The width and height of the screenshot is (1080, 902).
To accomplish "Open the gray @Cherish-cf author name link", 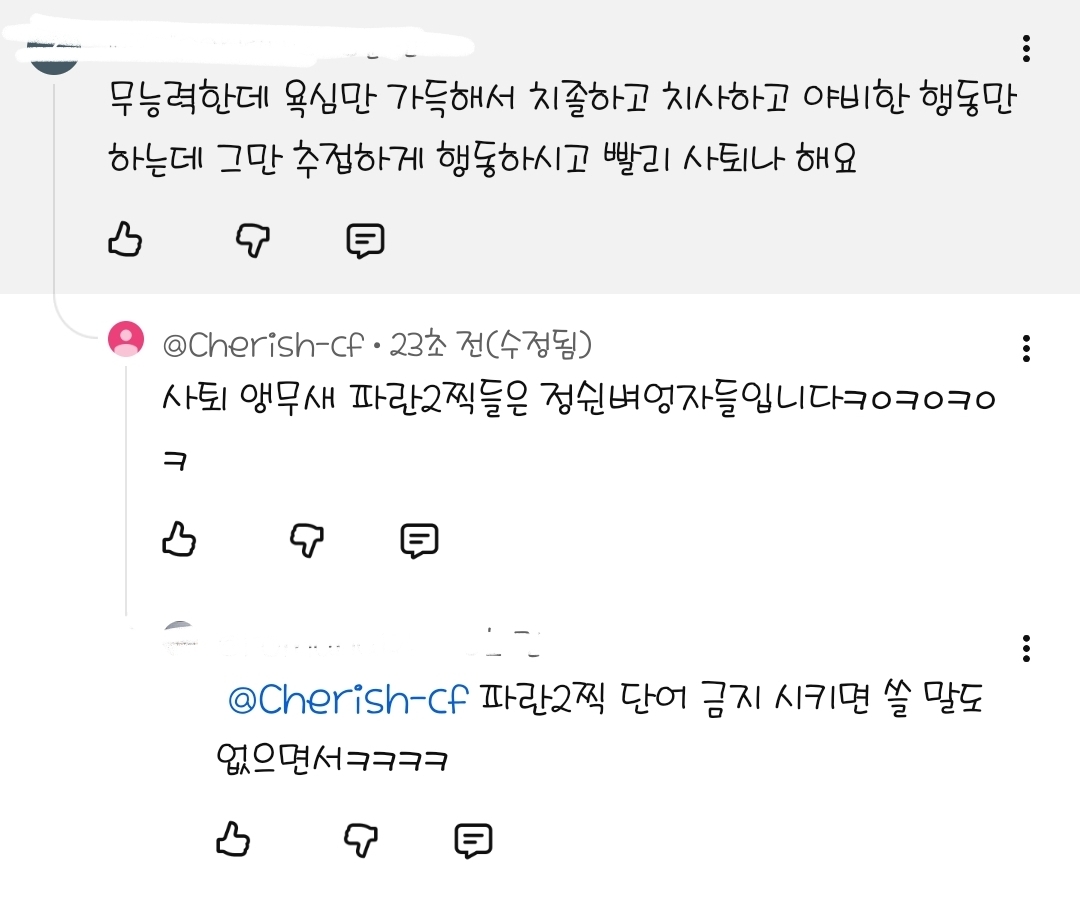I will 262,346.
